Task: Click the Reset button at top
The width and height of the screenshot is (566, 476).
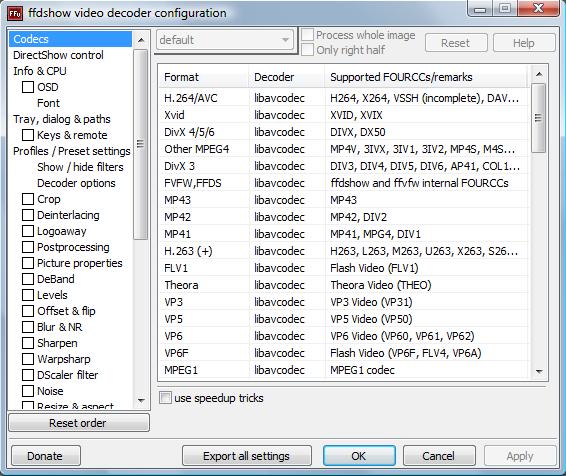Action: [x=456, y=43]
